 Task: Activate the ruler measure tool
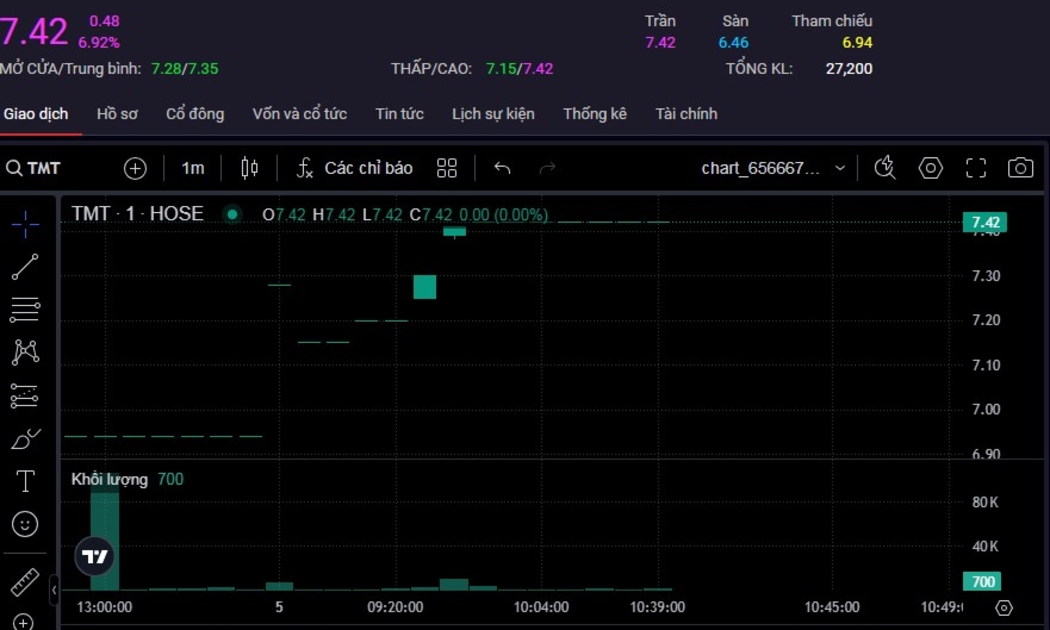(x=25, y=582)
